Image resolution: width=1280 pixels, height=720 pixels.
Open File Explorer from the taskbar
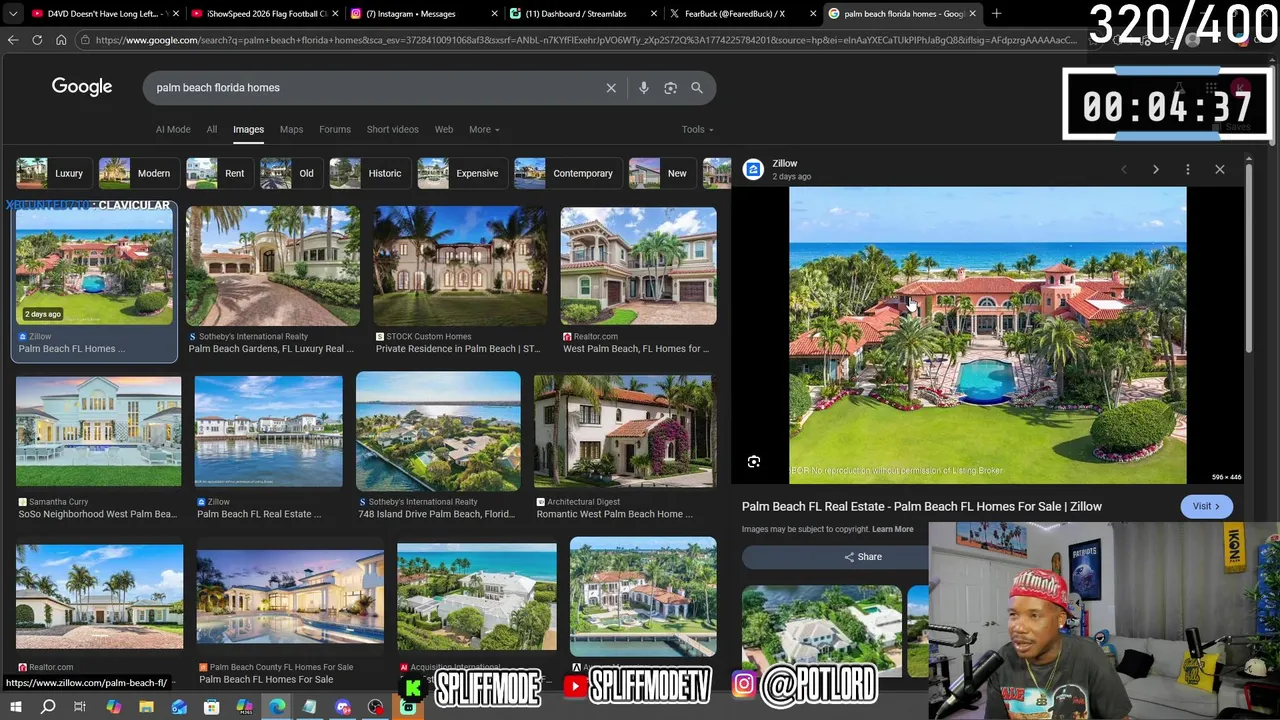(x=146, y=707)
